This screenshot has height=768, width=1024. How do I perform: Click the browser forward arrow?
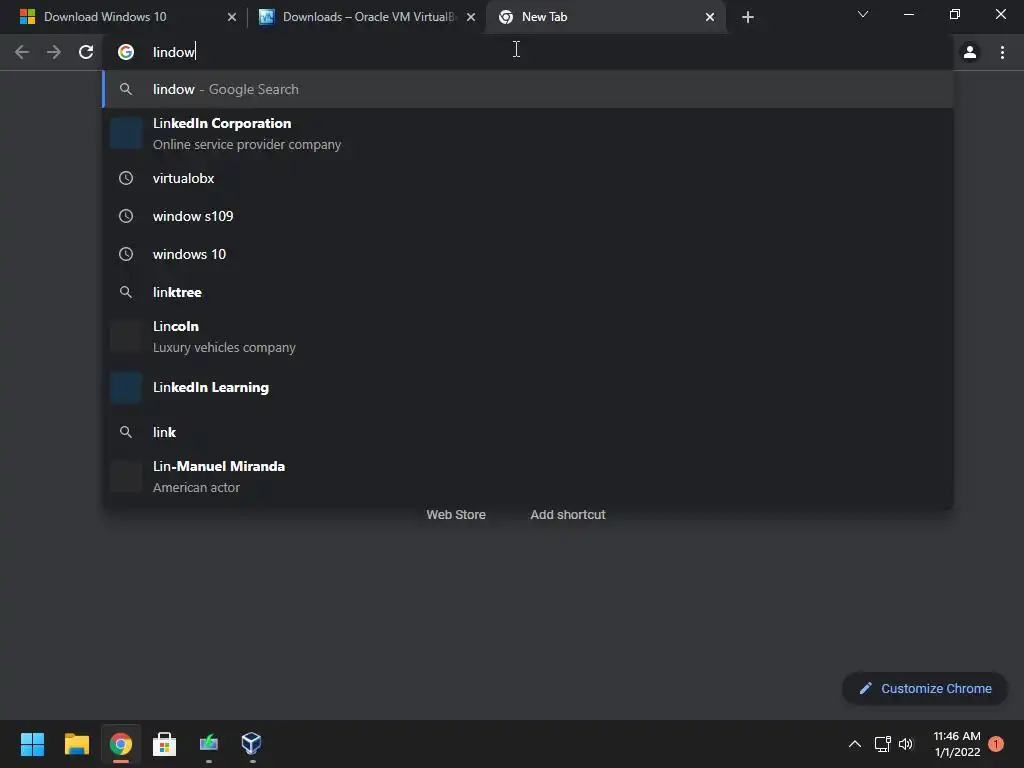54,52
